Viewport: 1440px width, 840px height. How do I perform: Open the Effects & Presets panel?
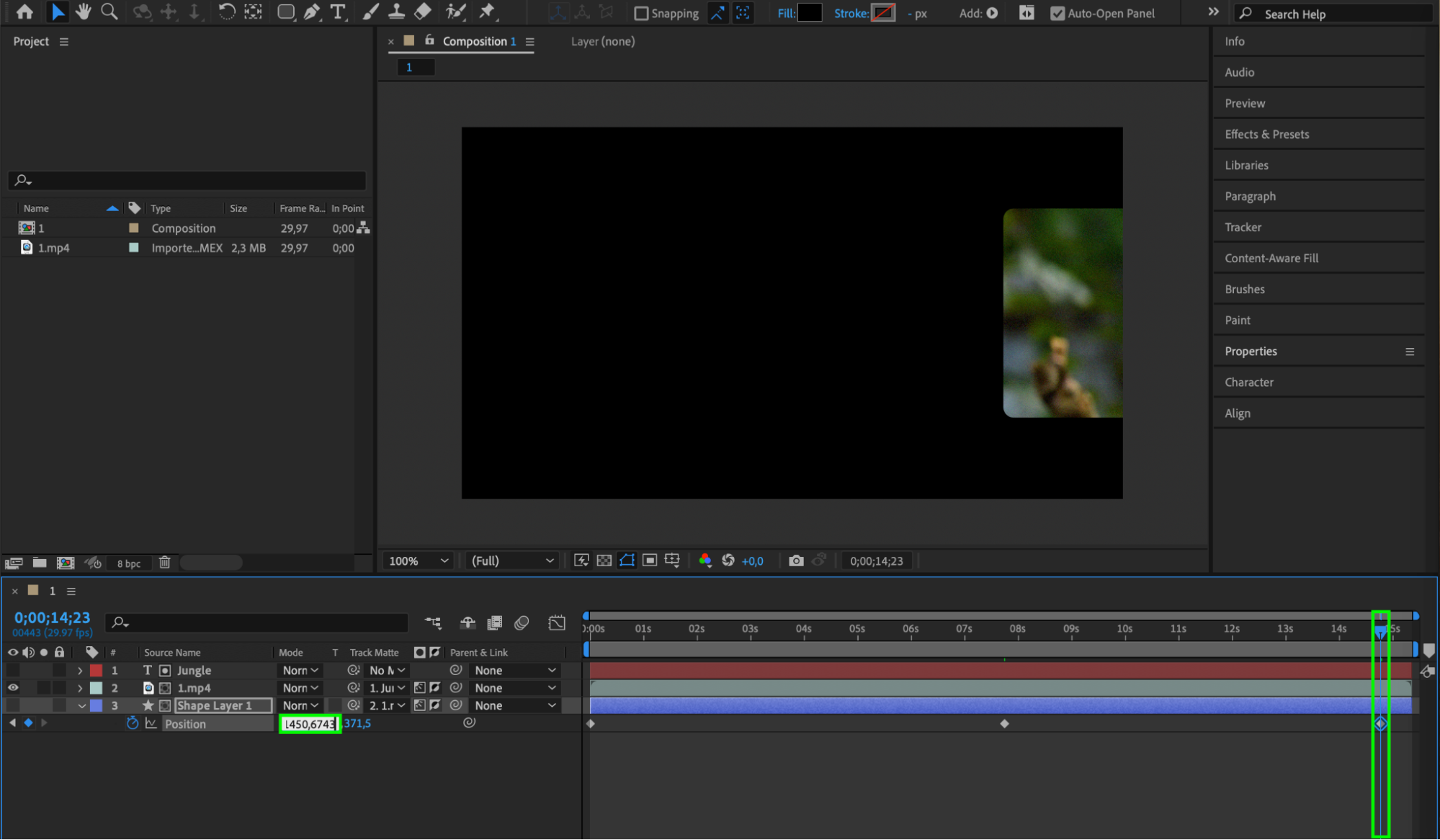point(1266,134)
